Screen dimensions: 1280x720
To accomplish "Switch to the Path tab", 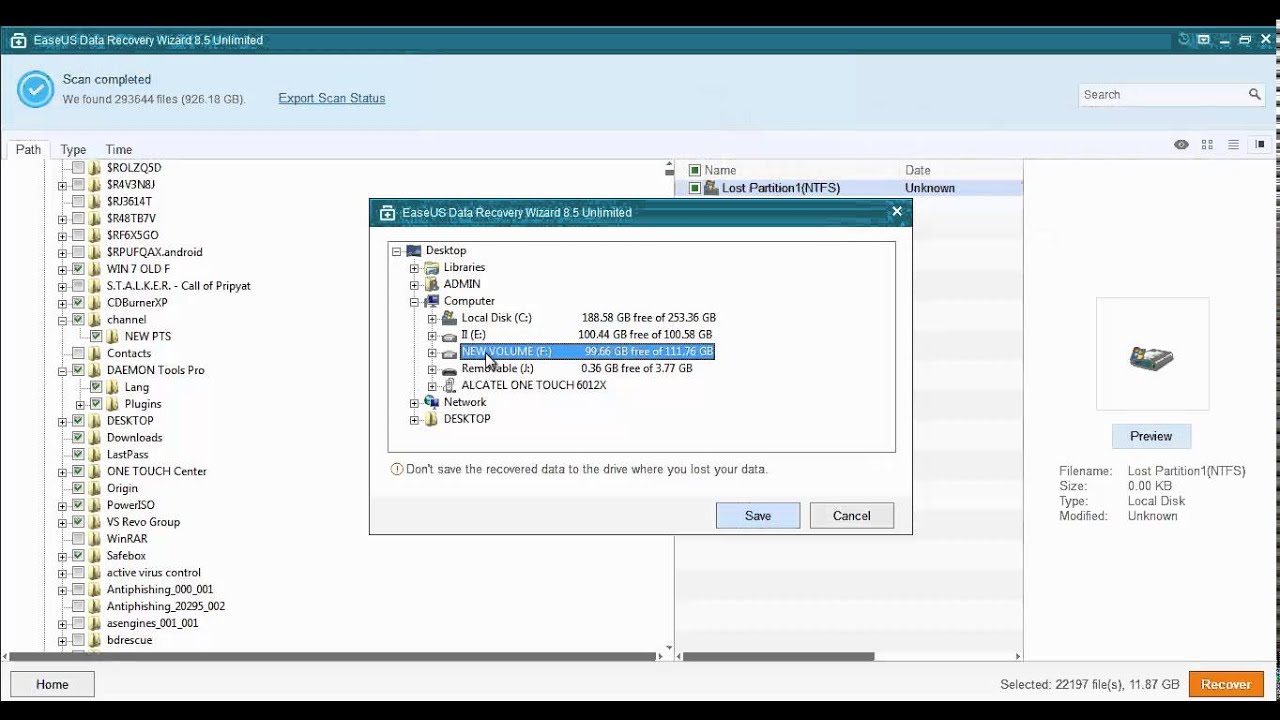I will click(x=28, y=149).
